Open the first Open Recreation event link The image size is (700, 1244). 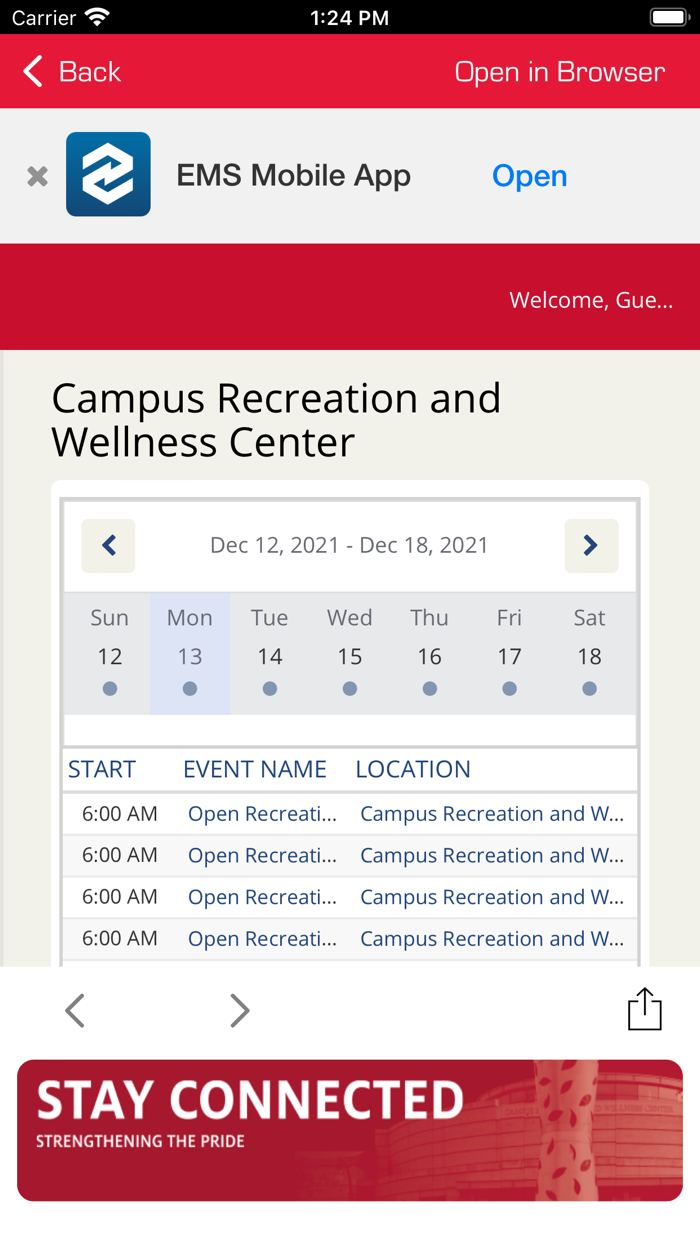click(x=263, y=814)
